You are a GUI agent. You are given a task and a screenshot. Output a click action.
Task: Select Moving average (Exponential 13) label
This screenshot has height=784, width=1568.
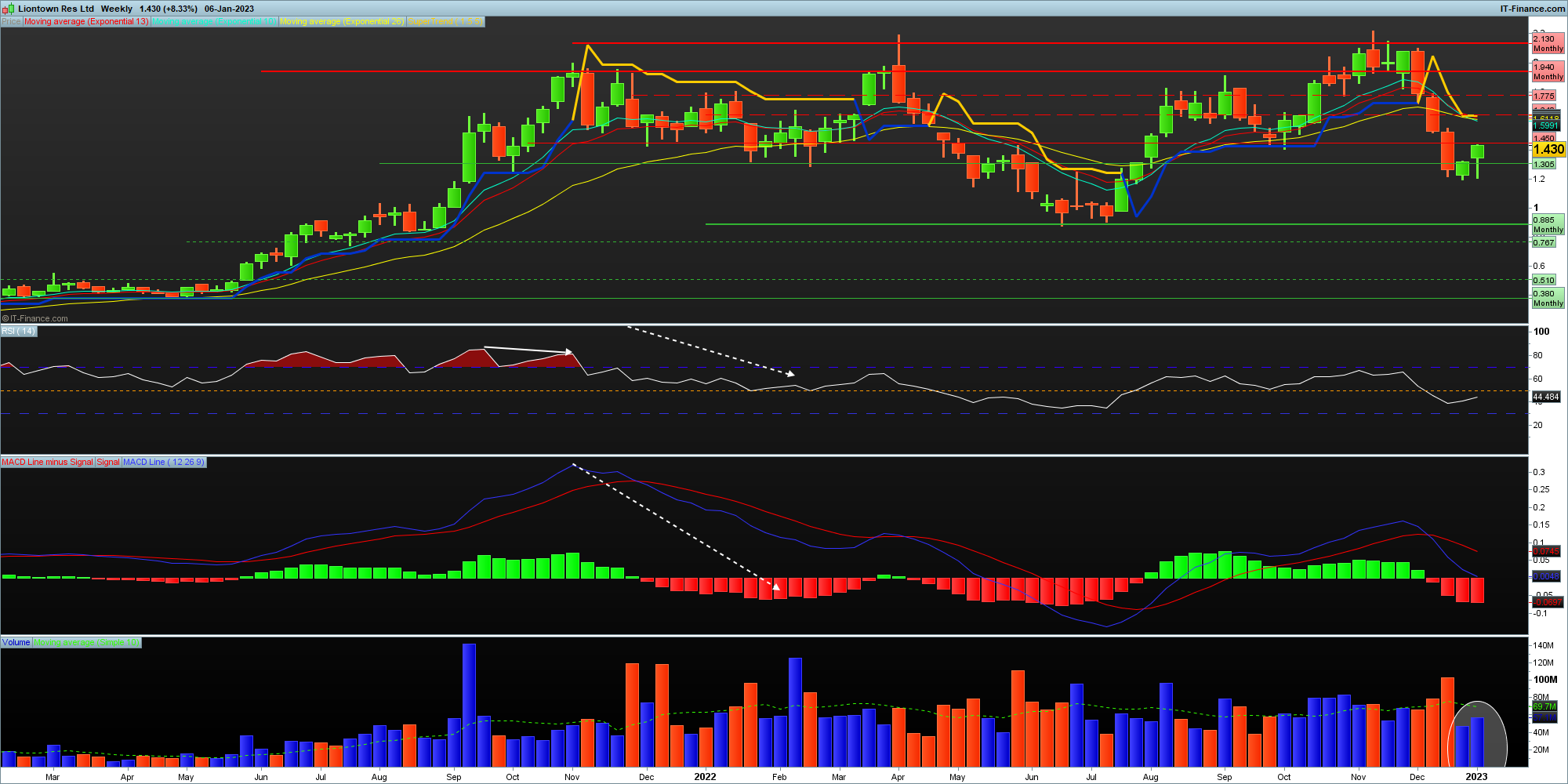click(86, 22)
